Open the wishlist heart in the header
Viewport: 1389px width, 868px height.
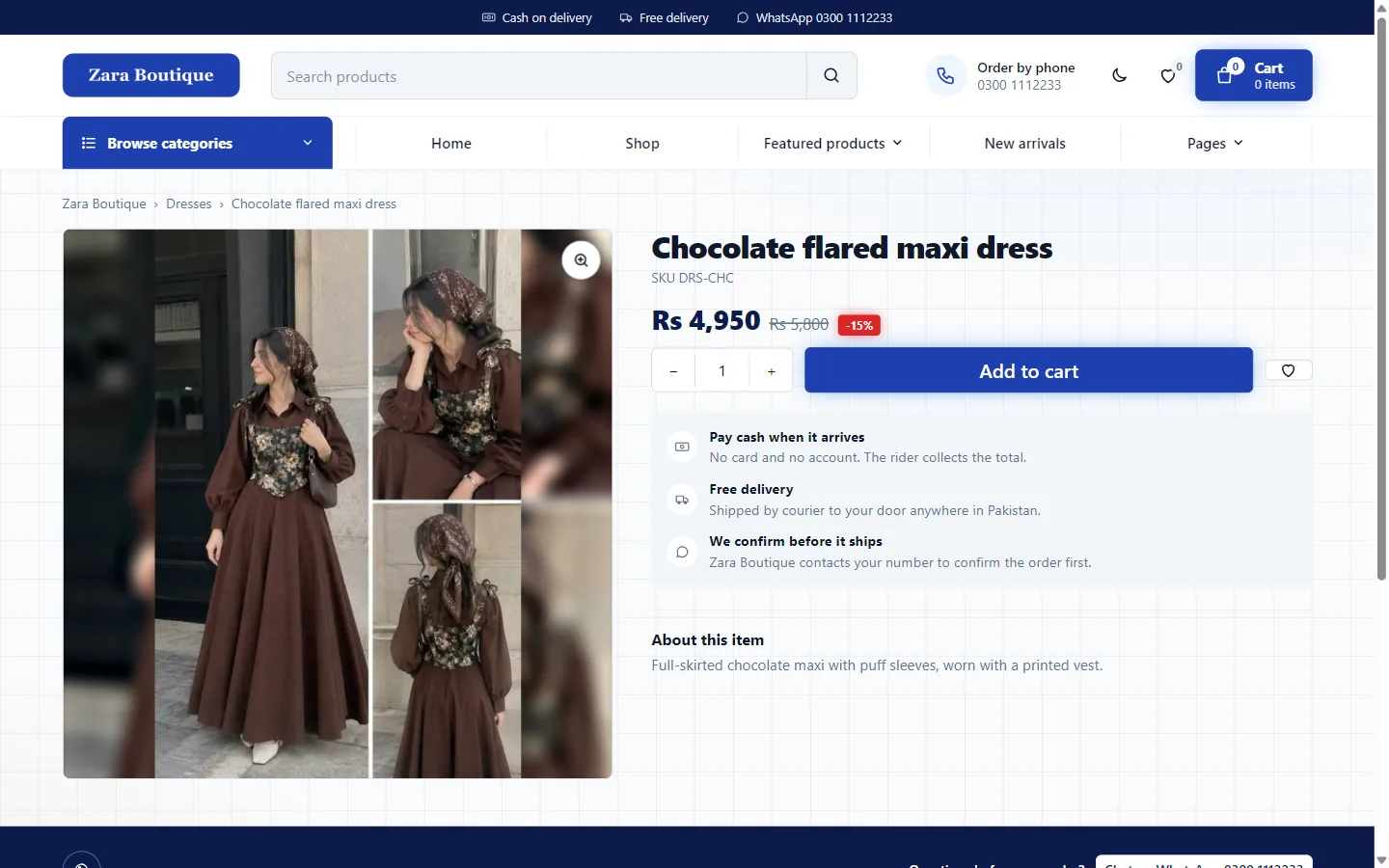tap(1168, 75)
